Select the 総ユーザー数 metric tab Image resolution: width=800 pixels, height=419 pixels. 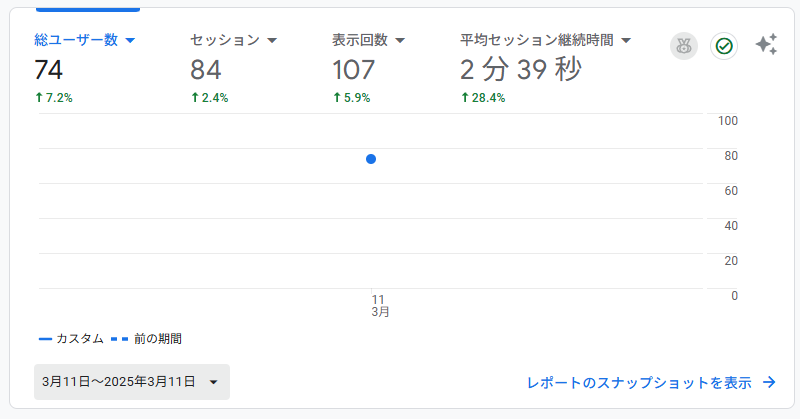pos(76,40)
